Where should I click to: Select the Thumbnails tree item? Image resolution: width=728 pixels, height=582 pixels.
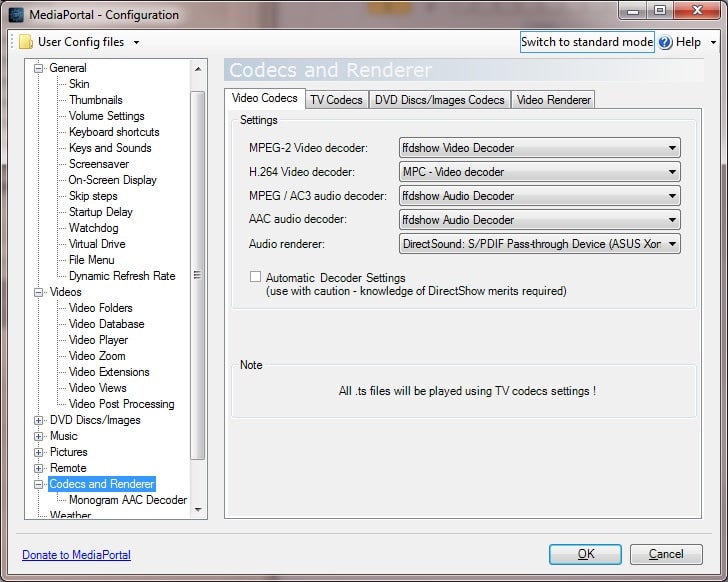pos(96,100)
